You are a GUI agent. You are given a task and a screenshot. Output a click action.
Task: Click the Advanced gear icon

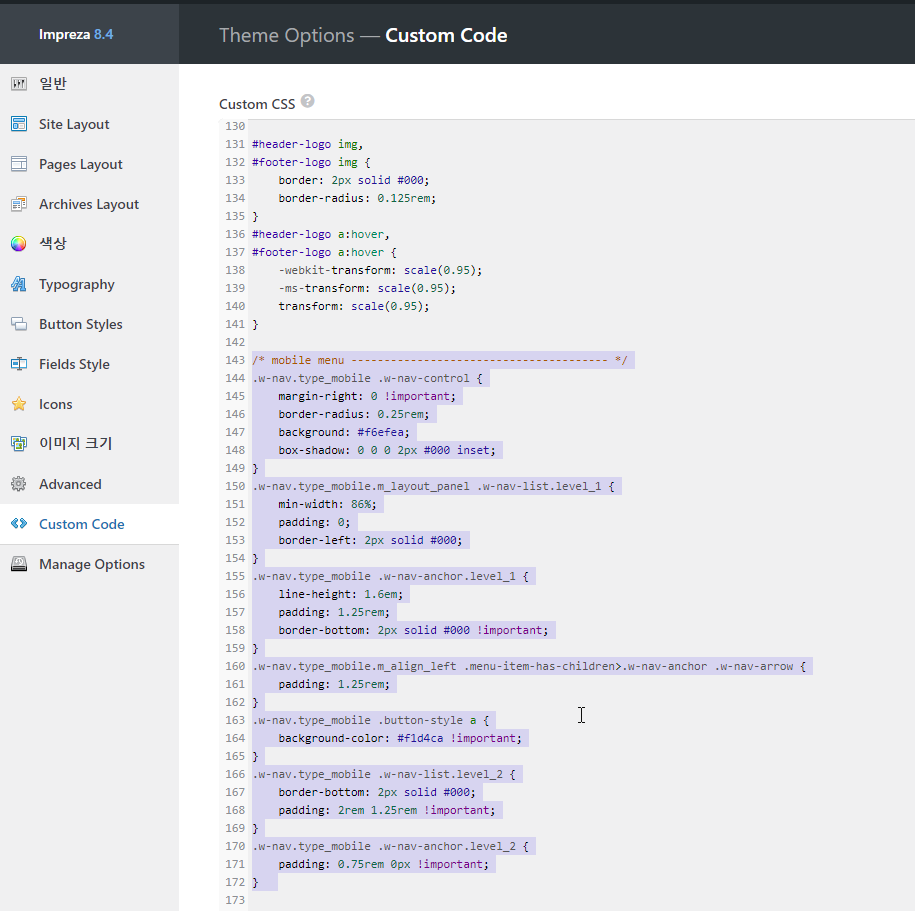click(19, 484)
